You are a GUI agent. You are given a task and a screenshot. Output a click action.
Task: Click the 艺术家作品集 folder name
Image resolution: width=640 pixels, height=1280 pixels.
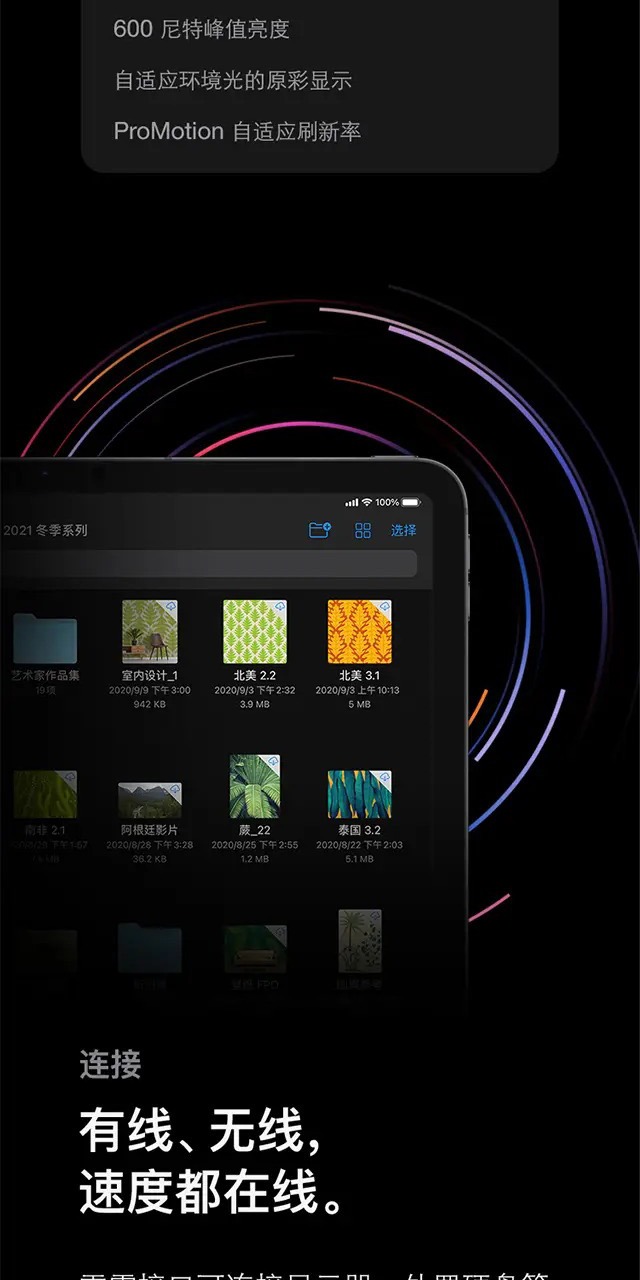coord(45,676)
